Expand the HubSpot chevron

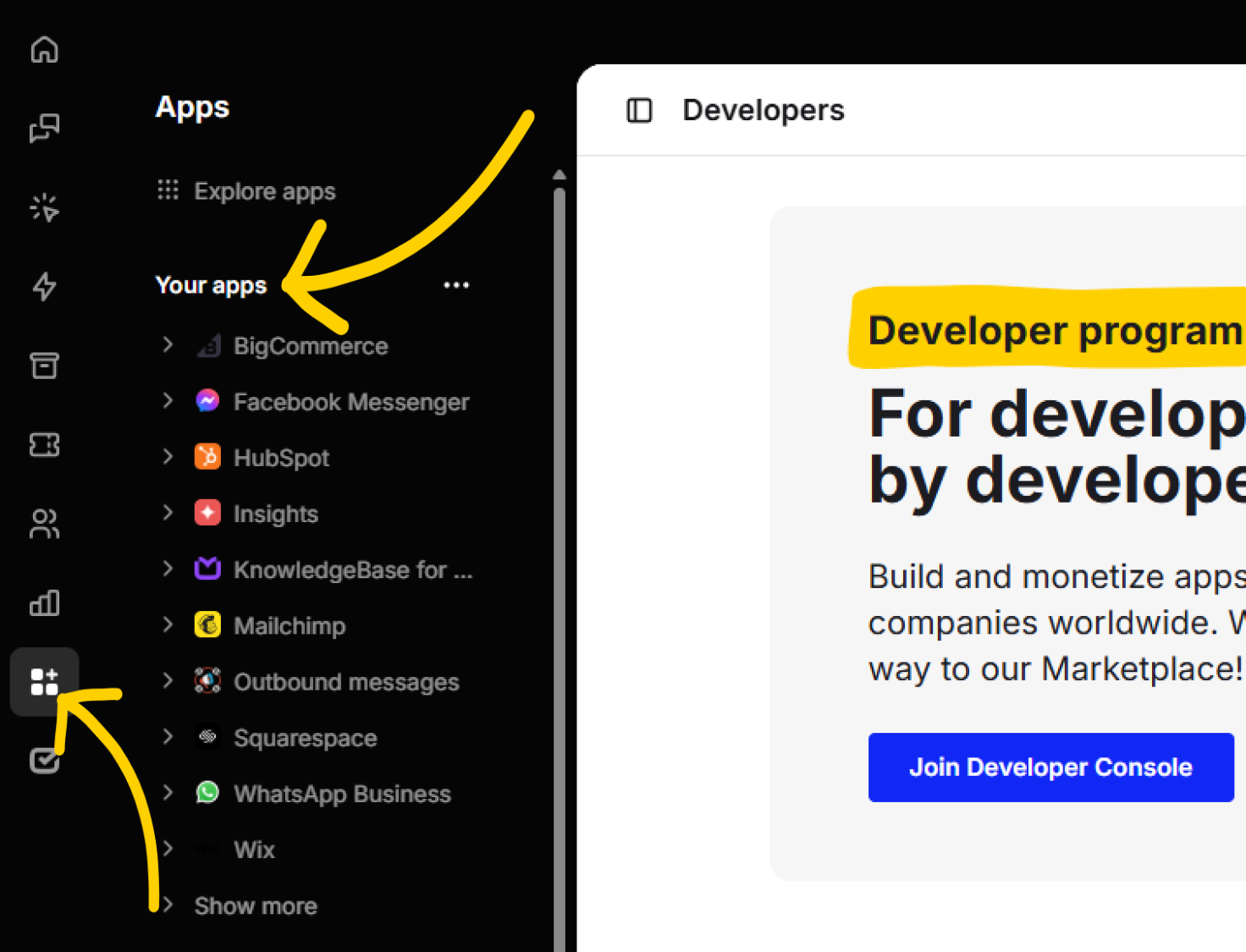click(x=168, y=456)
